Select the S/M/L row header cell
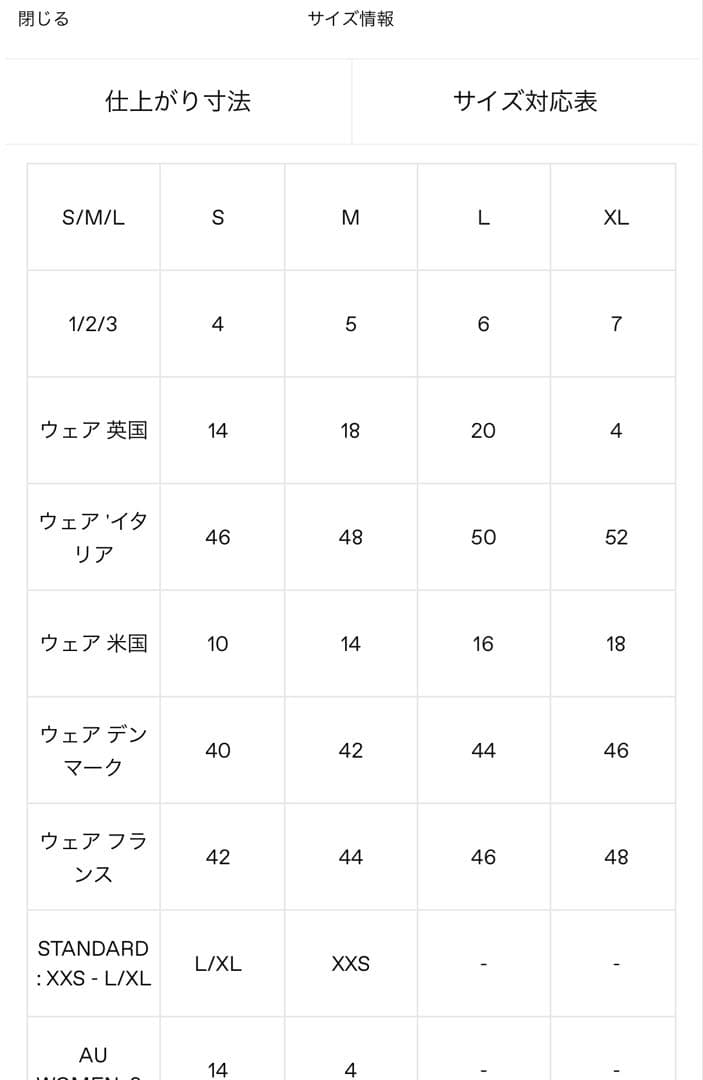This screenshot has width=703, height=1080. [x=93, y=217]
